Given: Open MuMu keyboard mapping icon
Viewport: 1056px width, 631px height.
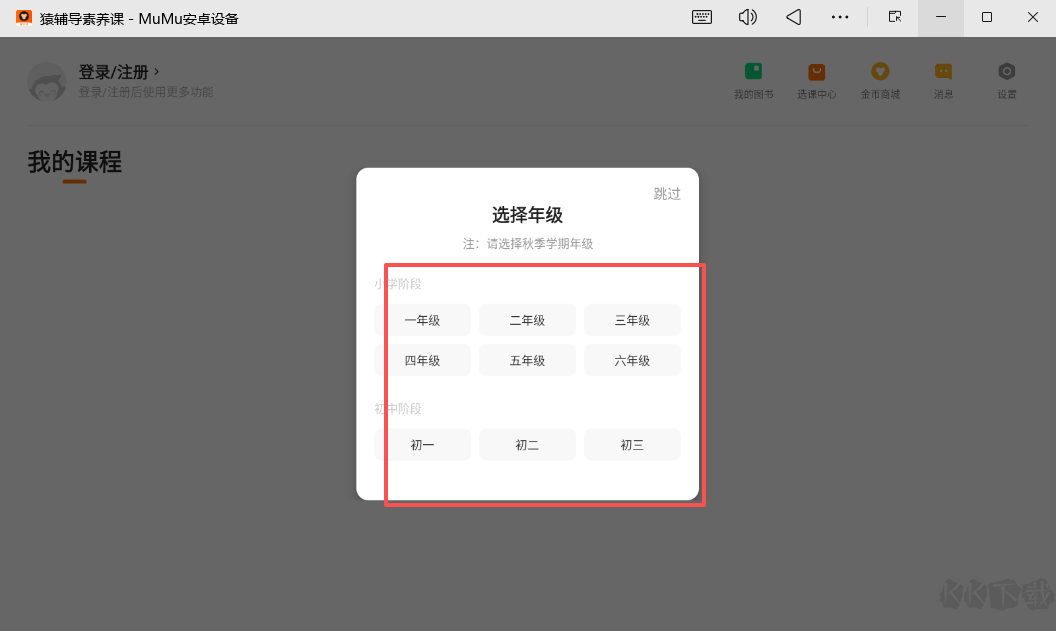Looking at the screenshot, I should tap(702, 17).
